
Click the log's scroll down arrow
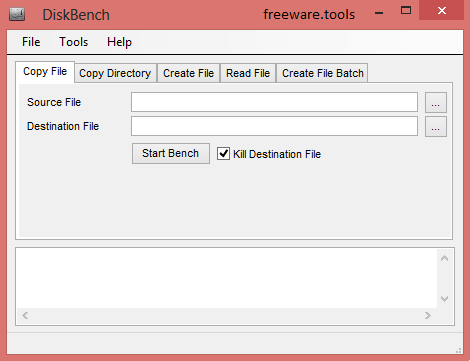(444, 299)
